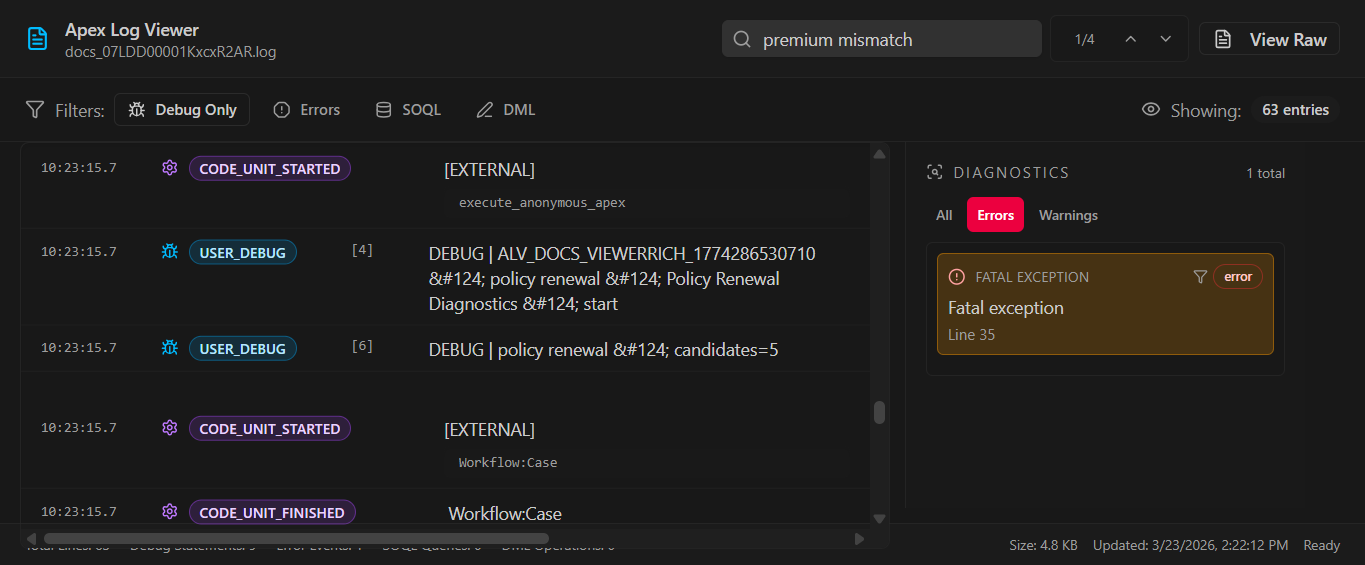The width and height of the screenshot is (1365, 565).
Task: Click log list scroll down arrow
Action: pos(879,518)
